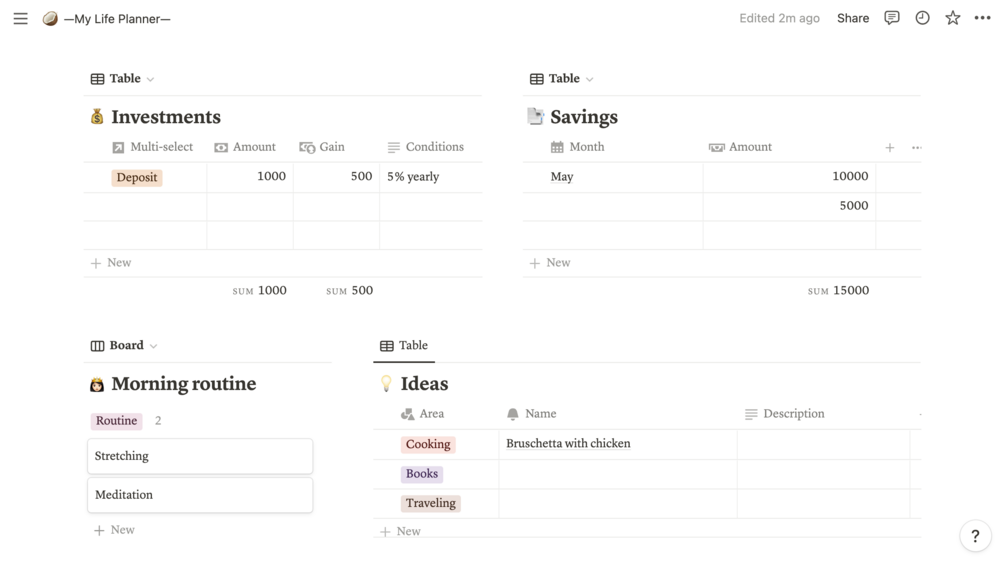The height and width of the screenshot is (565, 1005).
Task: Click the Deposit tag
Action: pos(137,177)
